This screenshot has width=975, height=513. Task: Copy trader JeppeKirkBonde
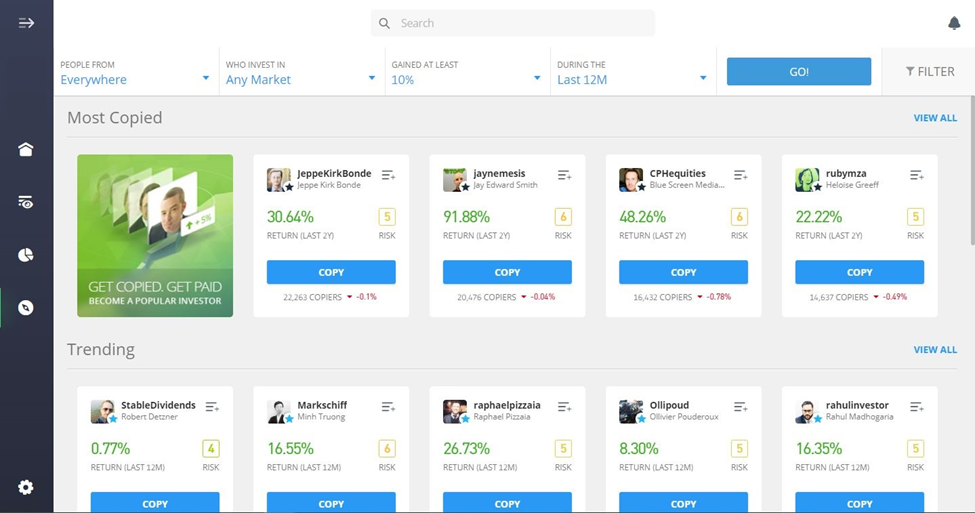pyautogui.click(x=331, y=272)
